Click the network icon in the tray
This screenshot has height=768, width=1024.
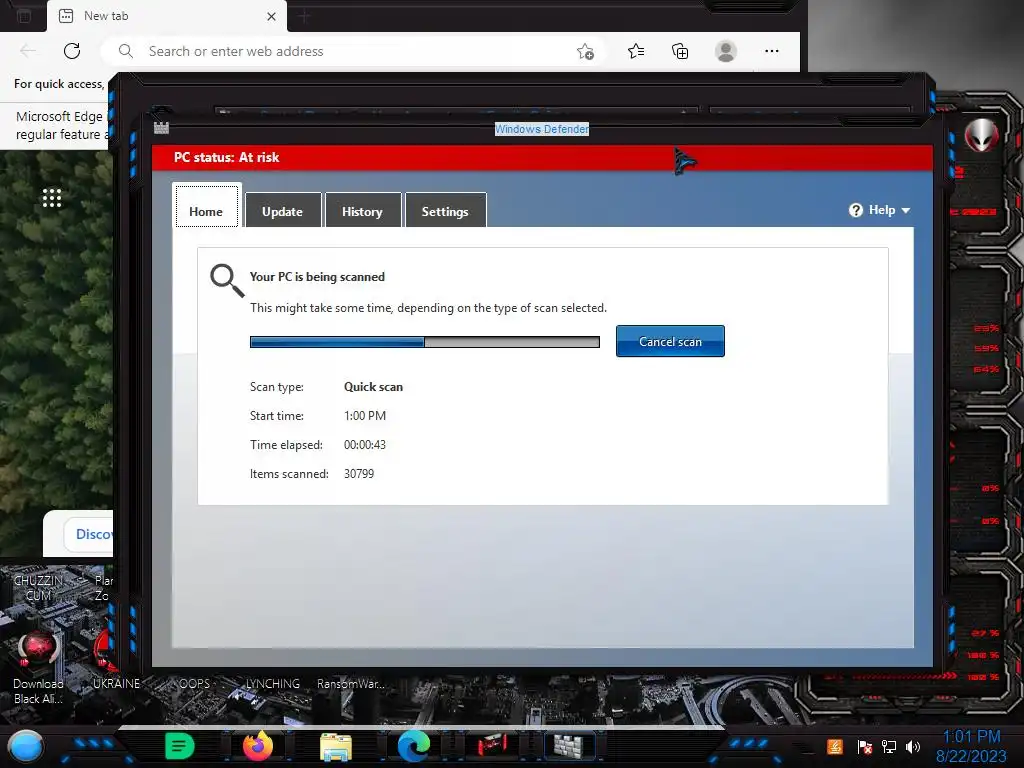coord(889,746)
